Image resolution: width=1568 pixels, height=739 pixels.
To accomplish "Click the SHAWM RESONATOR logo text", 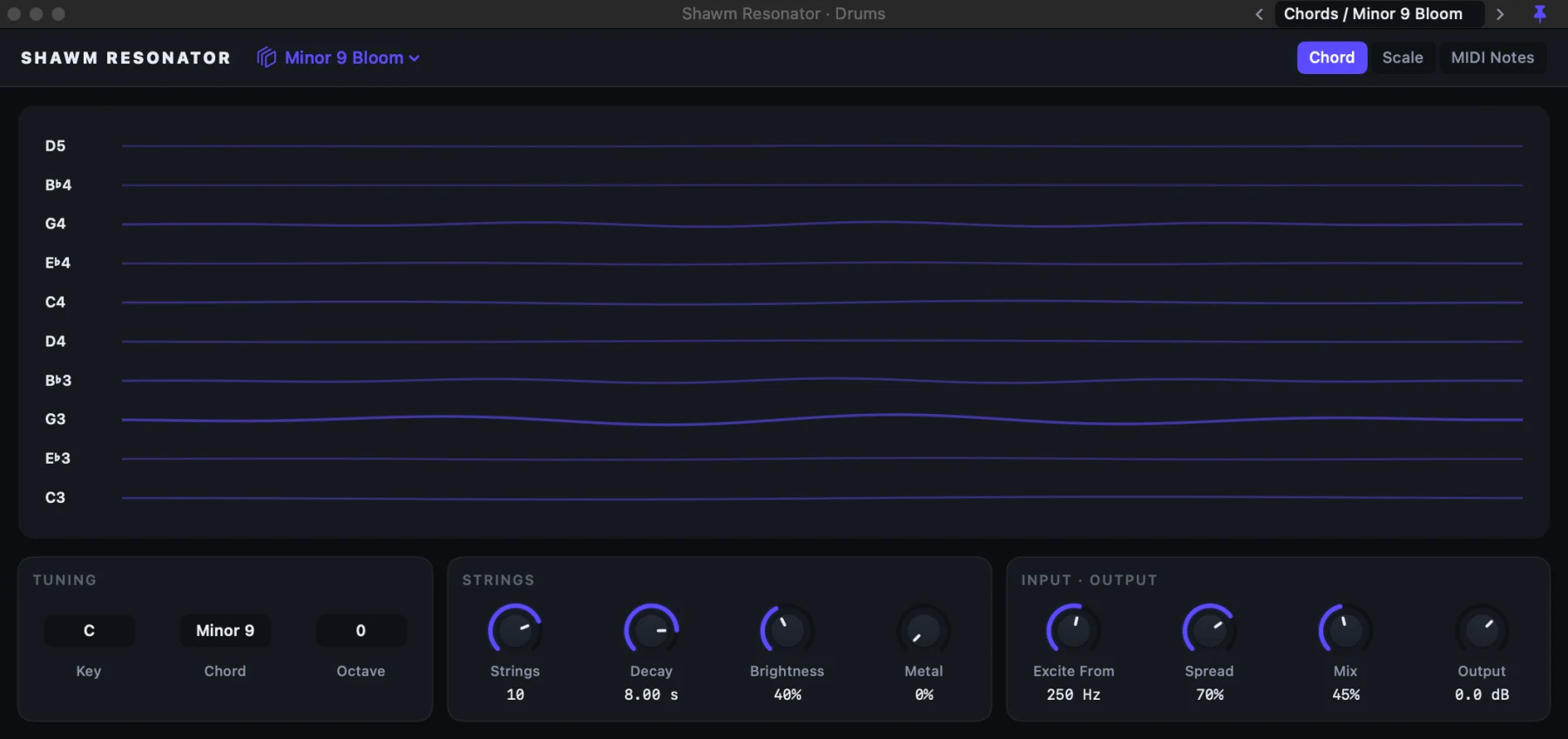I will click(x=125, y=58).
